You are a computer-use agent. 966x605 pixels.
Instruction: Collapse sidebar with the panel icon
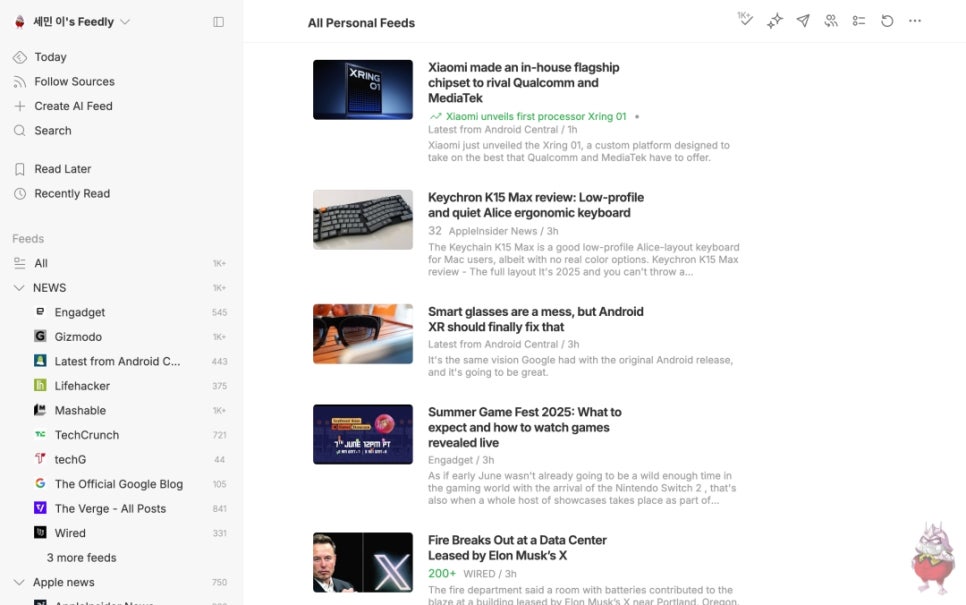pos(218,22)
